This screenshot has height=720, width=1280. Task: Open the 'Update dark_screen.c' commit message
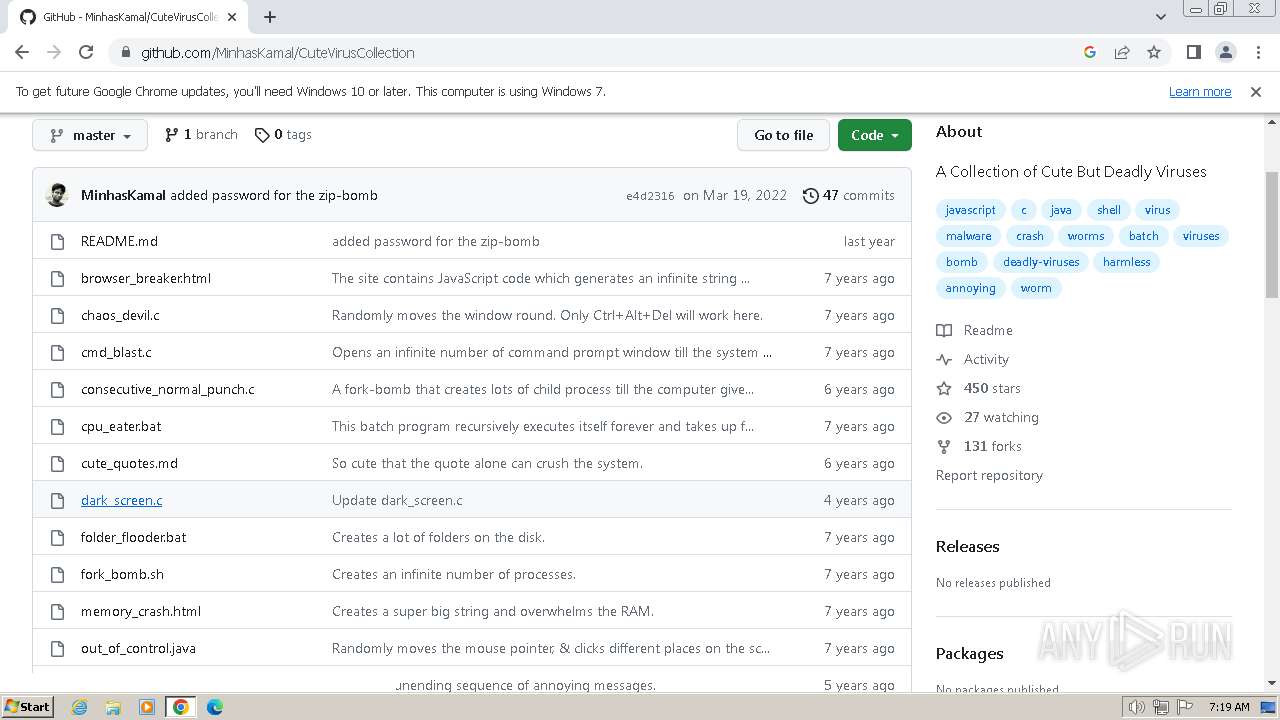(397, 500)
